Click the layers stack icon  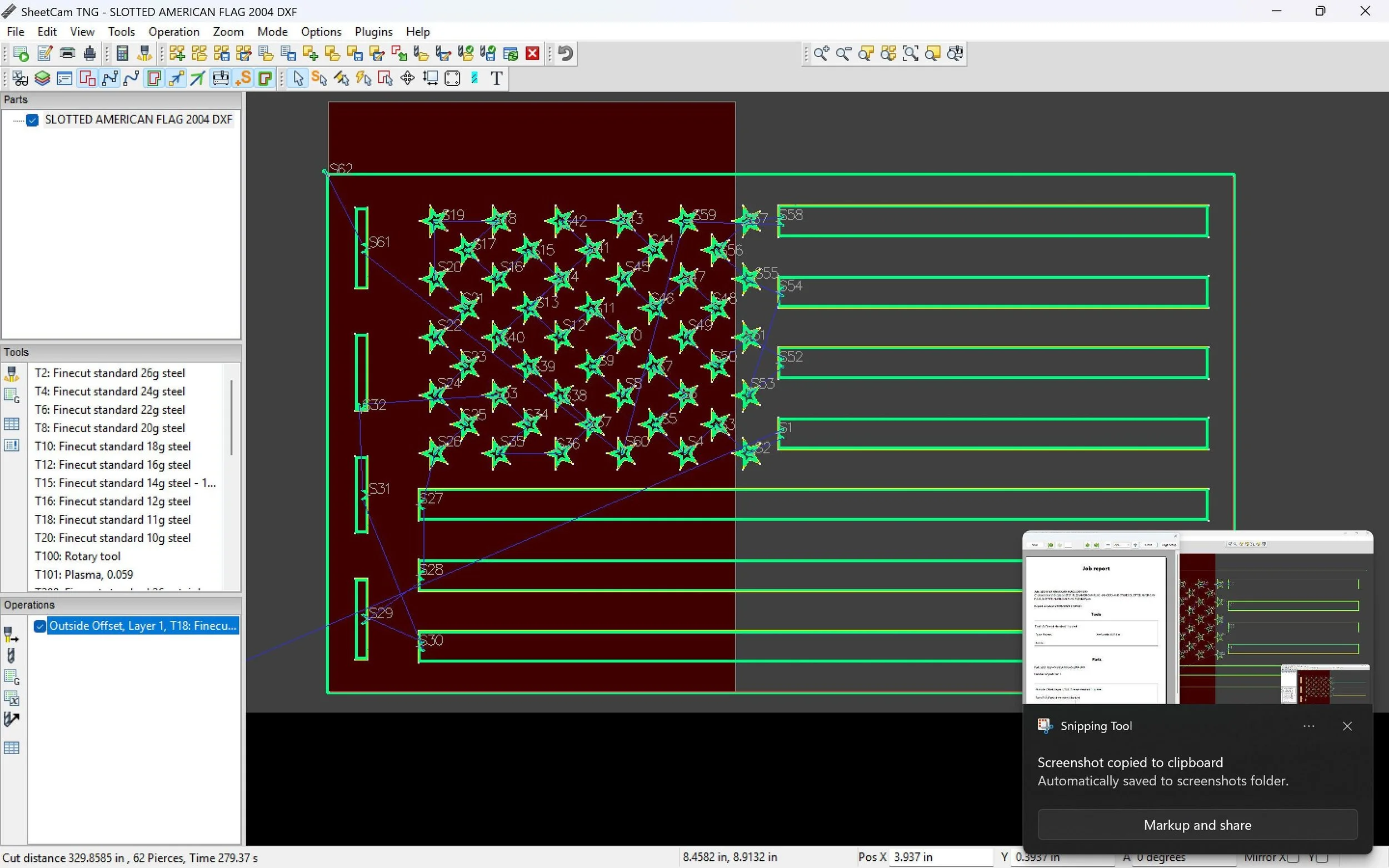pyautogui.click(x=42, y=78)
